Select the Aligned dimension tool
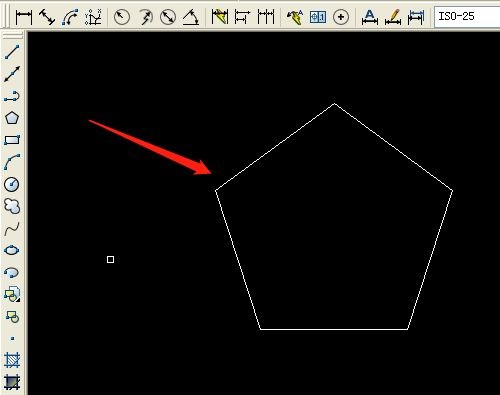 point(47,17)
